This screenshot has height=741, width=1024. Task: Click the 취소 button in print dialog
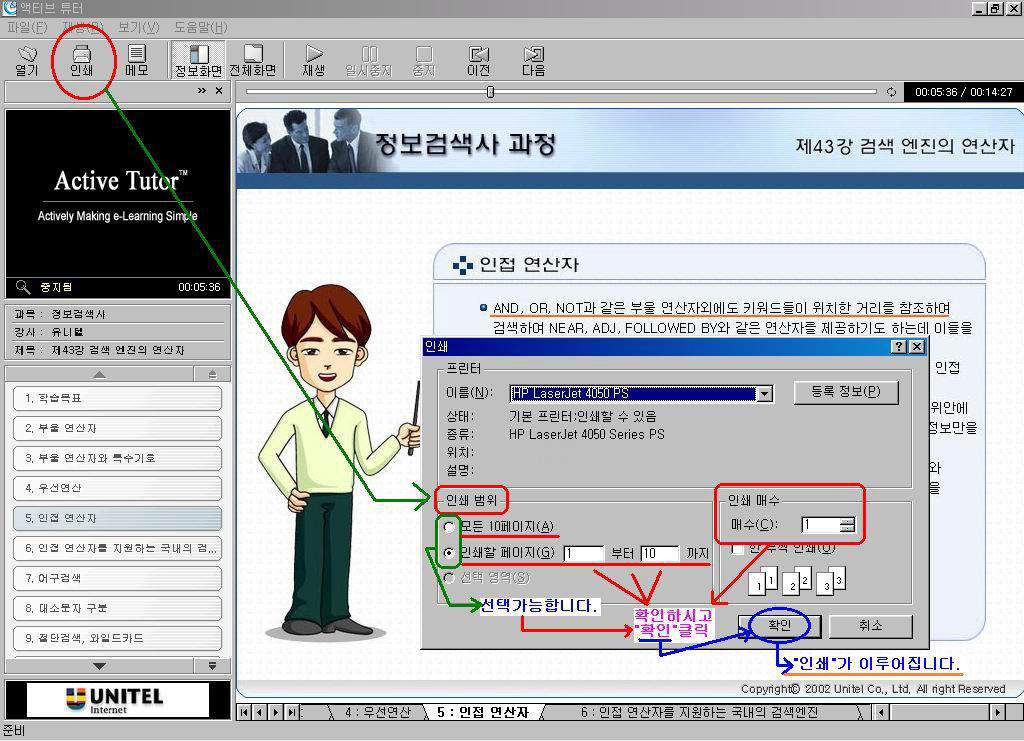870,626
